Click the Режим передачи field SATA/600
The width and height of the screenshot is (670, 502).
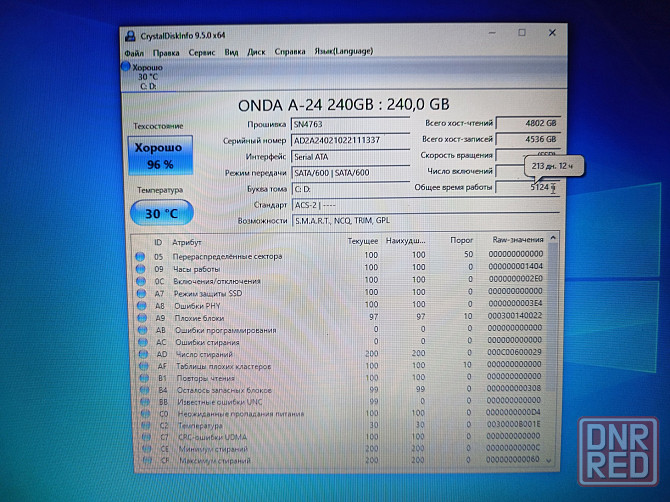point(350,173)
